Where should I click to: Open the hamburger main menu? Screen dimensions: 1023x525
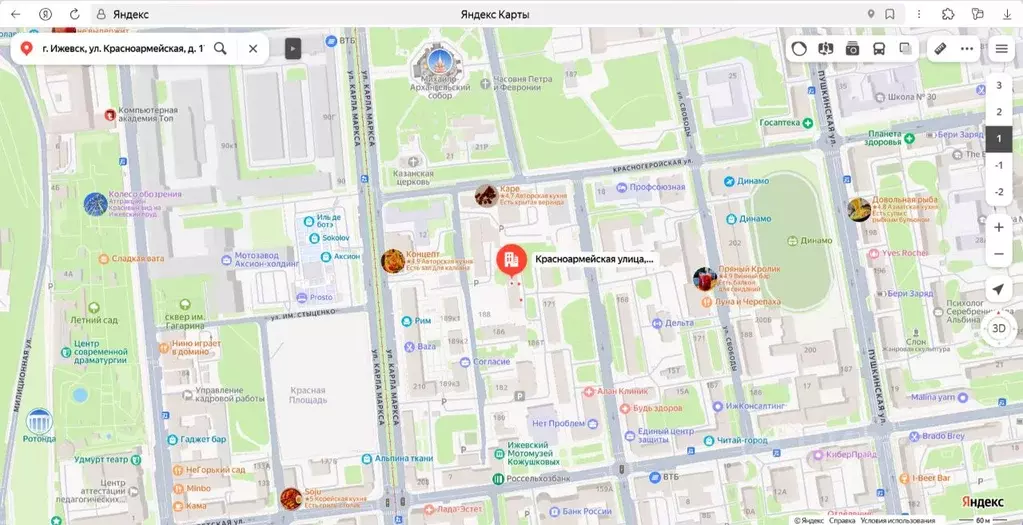[x=1001, y=48]
